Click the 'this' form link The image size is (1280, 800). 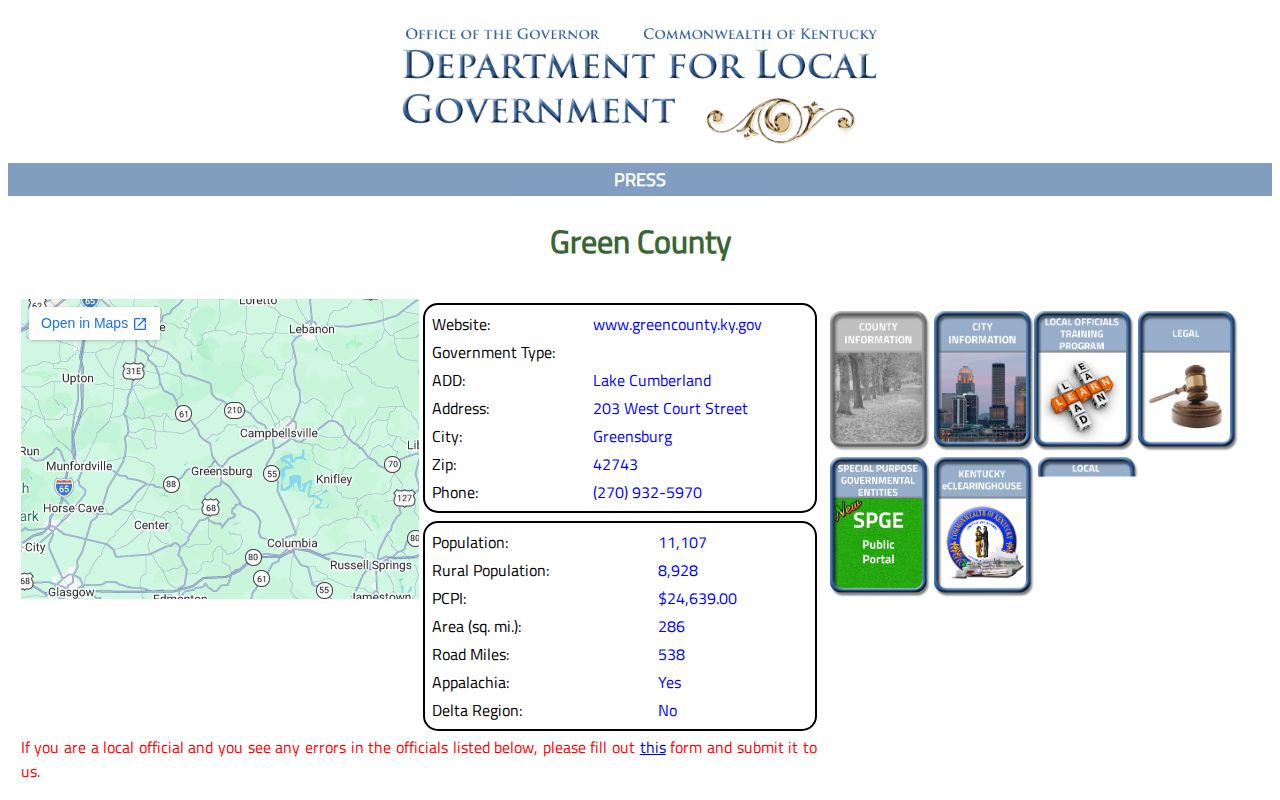(653, 747)
